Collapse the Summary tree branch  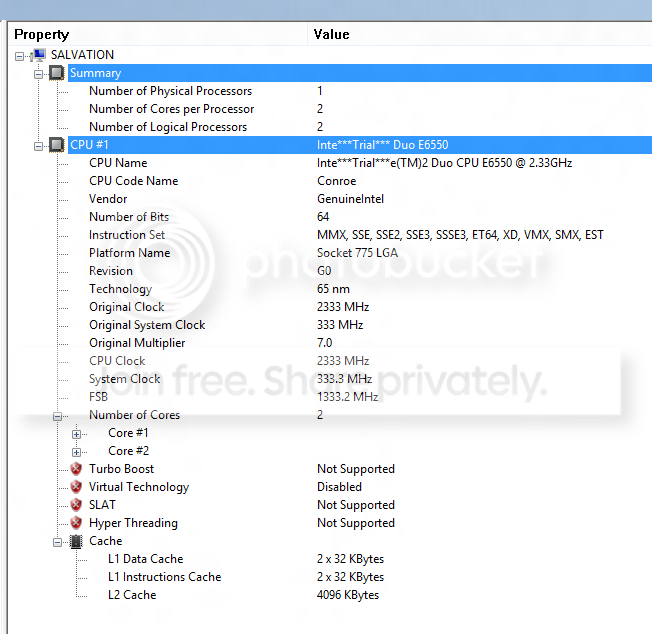tap(38, 75)
